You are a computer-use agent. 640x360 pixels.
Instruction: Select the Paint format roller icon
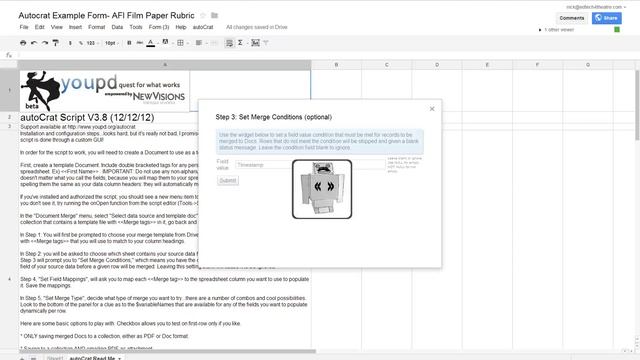[56, 43]
